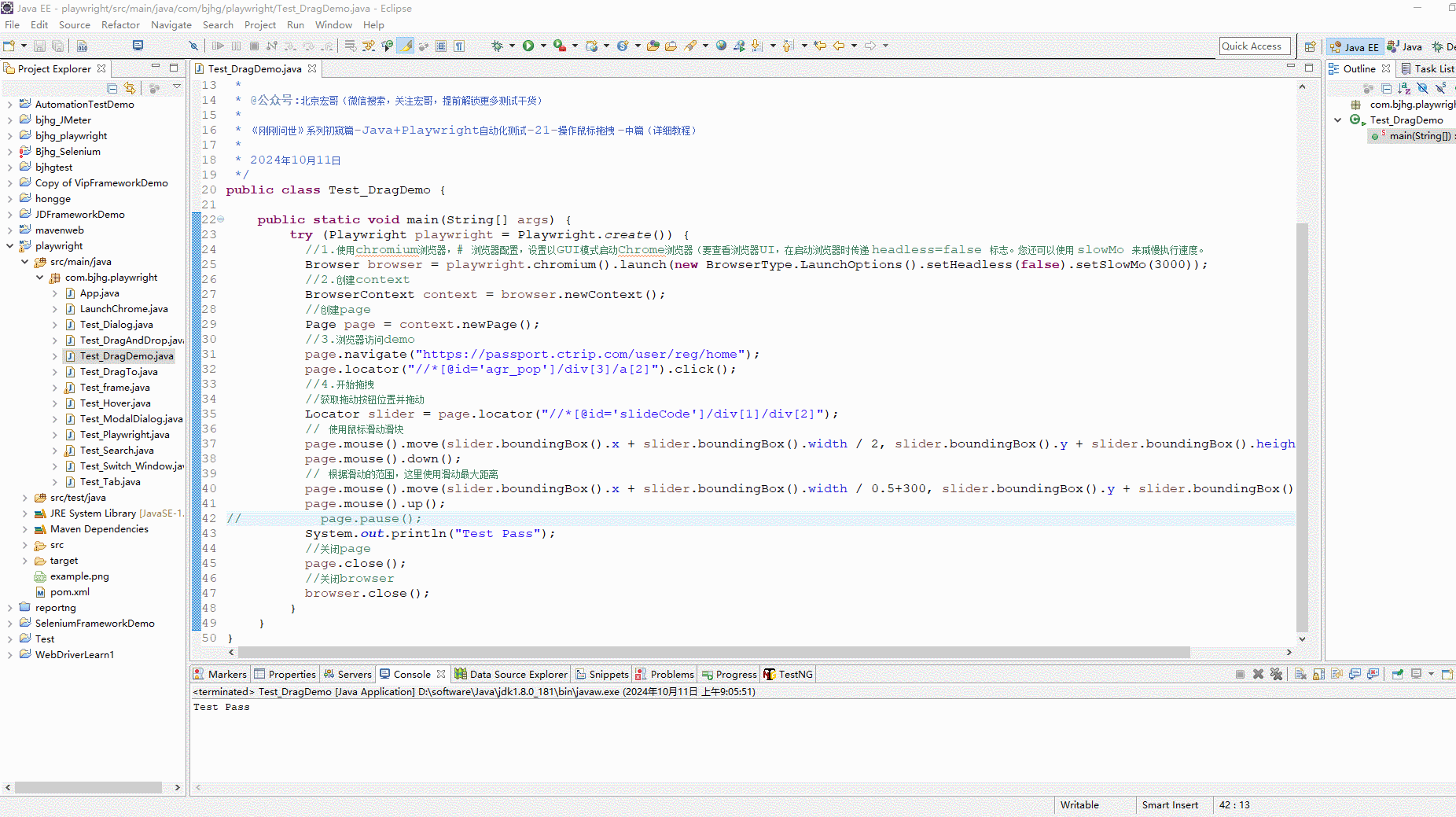Expand the AutomationTestDemo project
Image resolution: width=1456 pixels, height=817 pixels.
9,105
